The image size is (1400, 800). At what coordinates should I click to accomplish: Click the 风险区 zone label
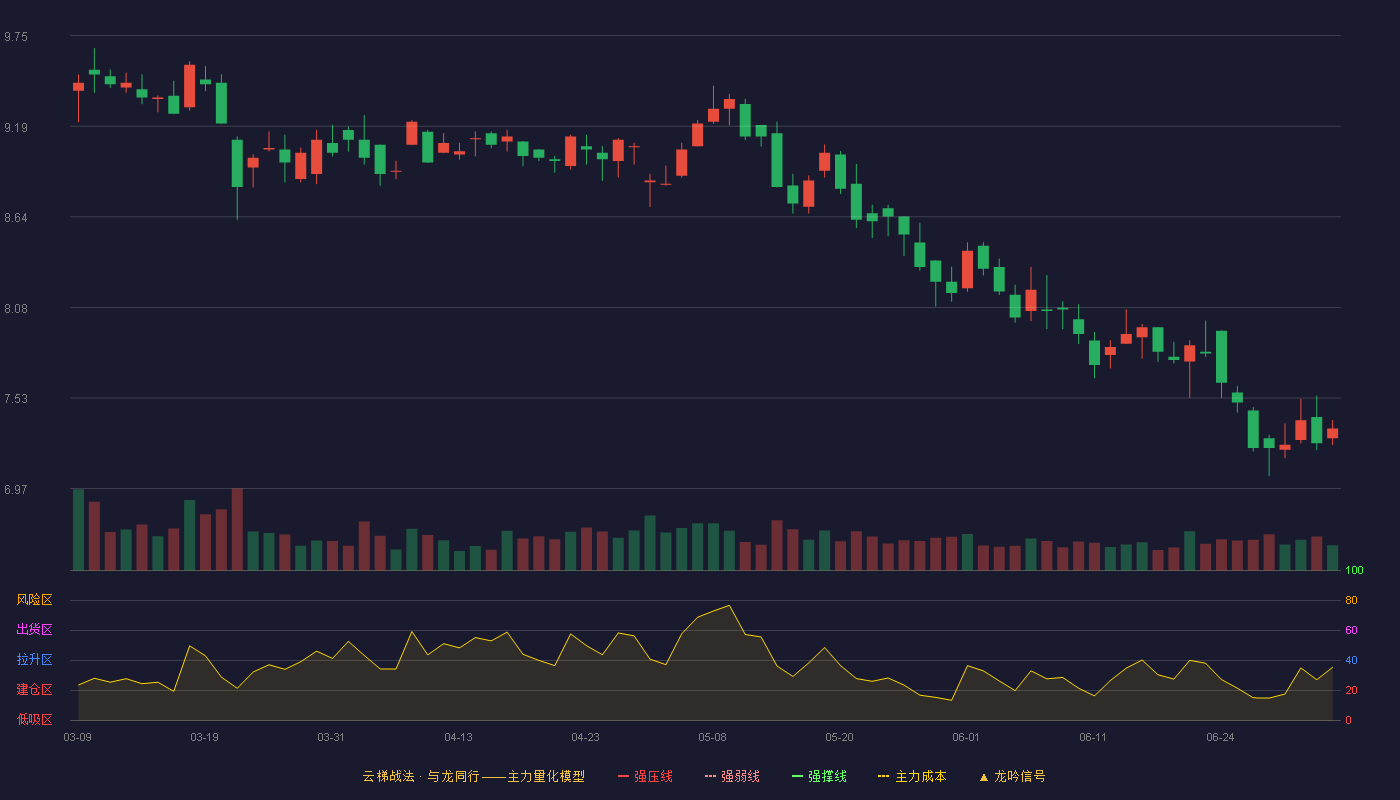pos(34,600)
